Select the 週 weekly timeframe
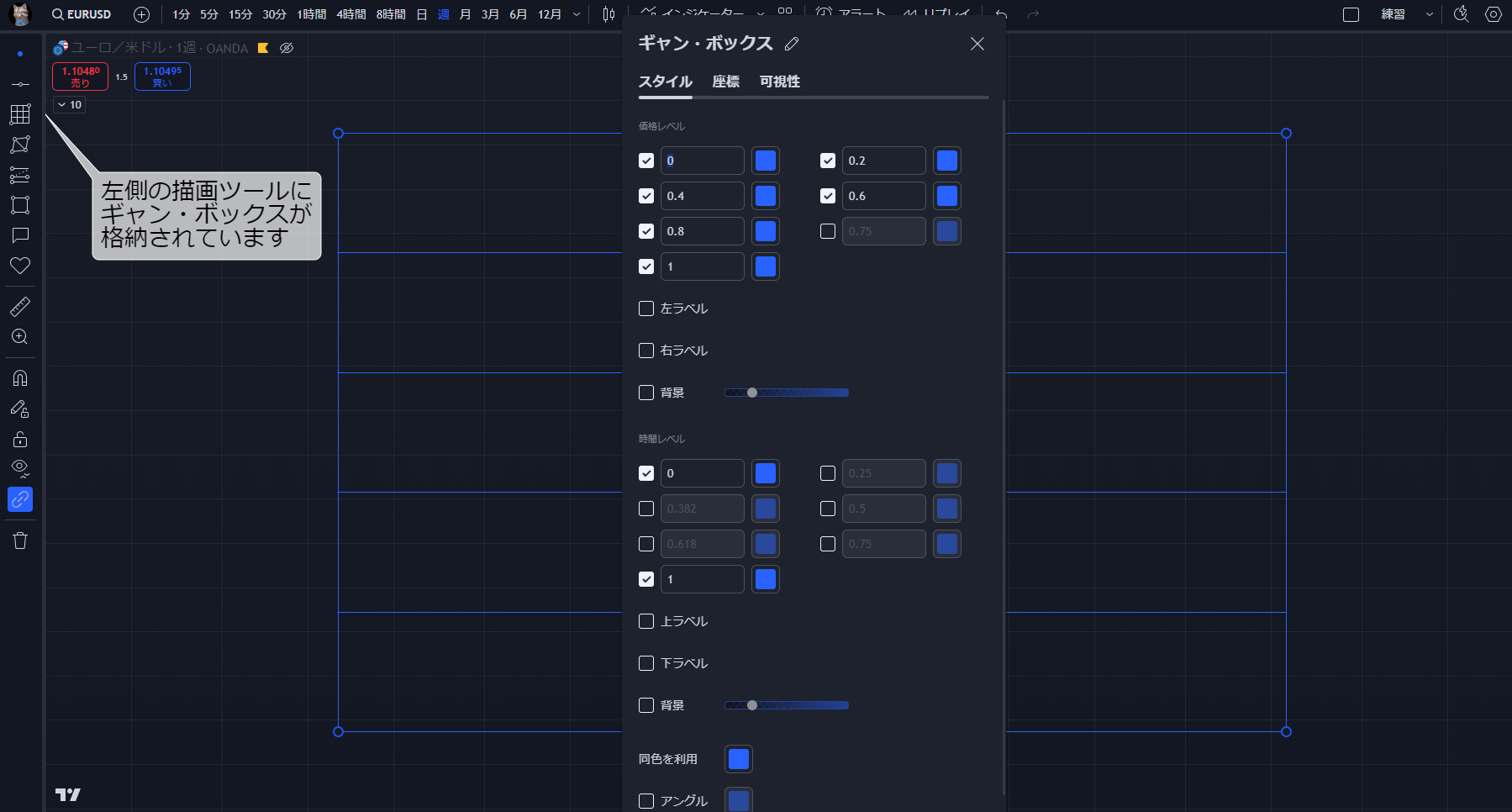Viewport: 1512px width, 812px height. pyautogui.click(x=444, y=14)
